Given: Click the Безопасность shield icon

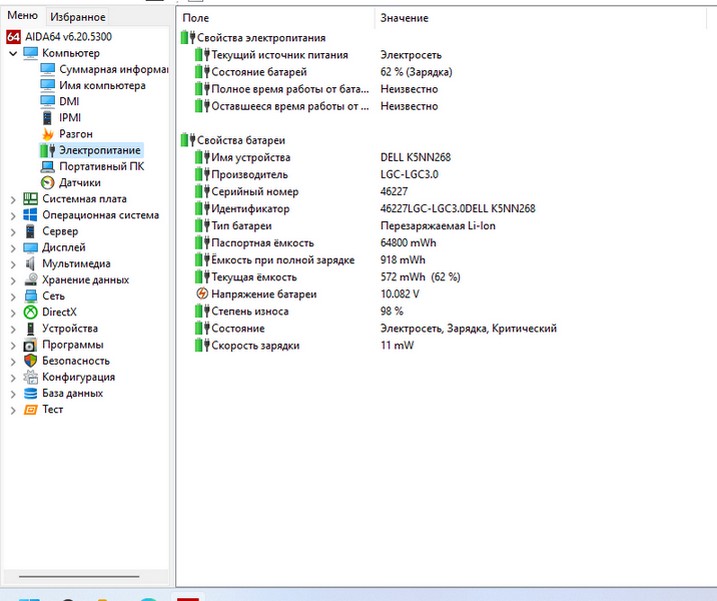Looking at the screenshot, I should 31,361.
